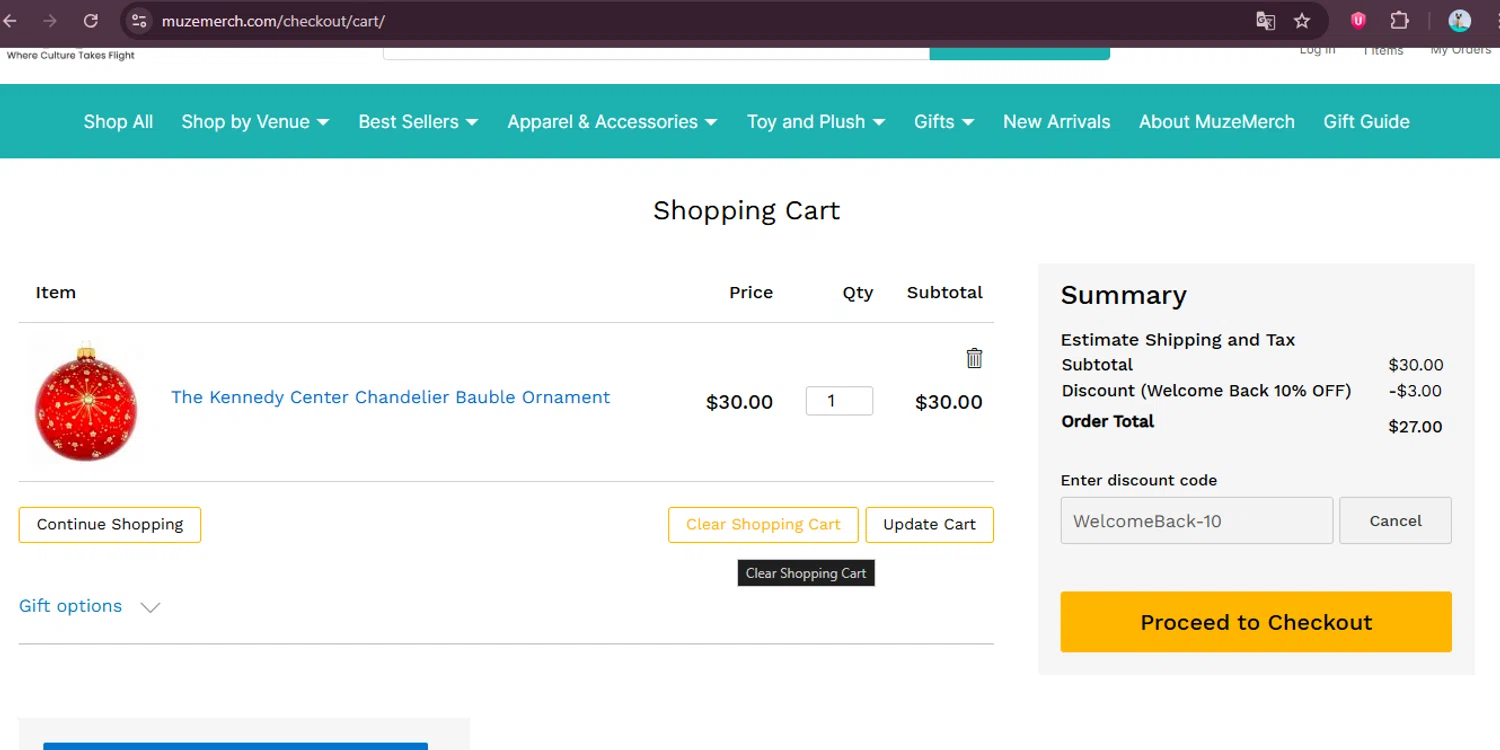The height and width of the screenshot is (750, 1500).
Task: Open the Gift Guide page
Action: [1366, 122]
